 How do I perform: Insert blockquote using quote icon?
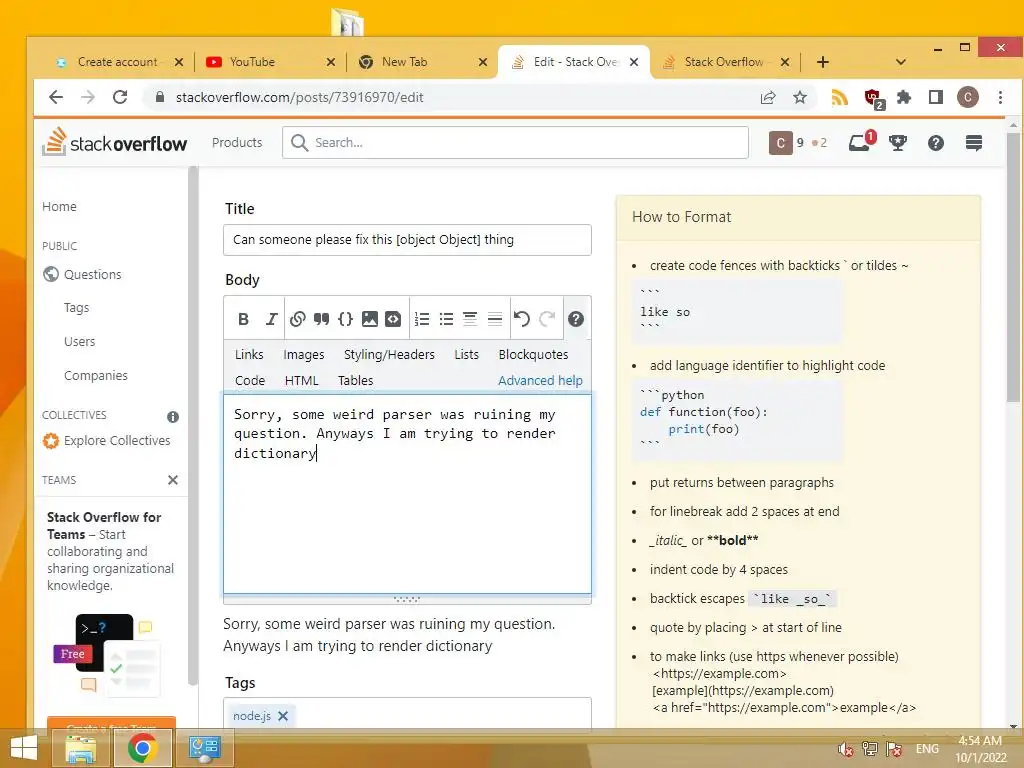point(321,319)
